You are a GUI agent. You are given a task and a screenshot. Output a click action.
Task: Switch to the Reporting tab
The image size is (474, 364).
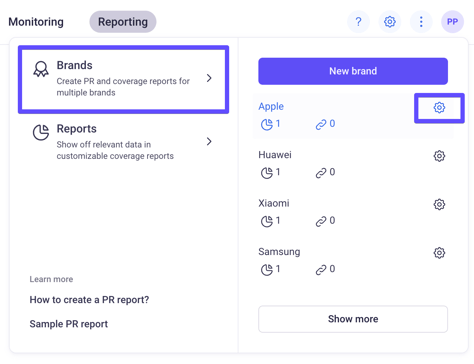click(123, 22)
